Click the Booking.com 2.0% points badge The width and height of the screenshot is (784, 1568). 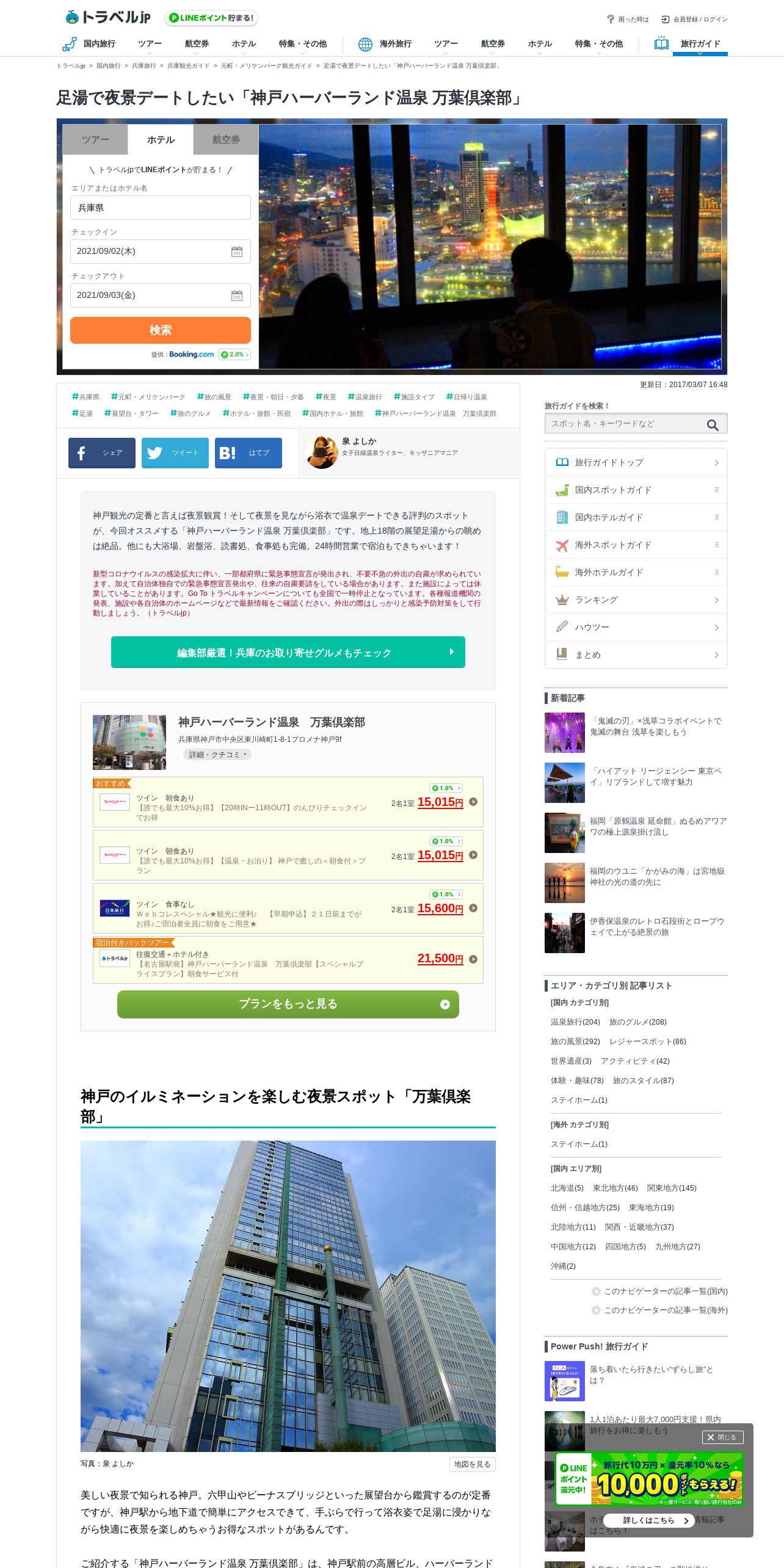[x=235, y=355]
